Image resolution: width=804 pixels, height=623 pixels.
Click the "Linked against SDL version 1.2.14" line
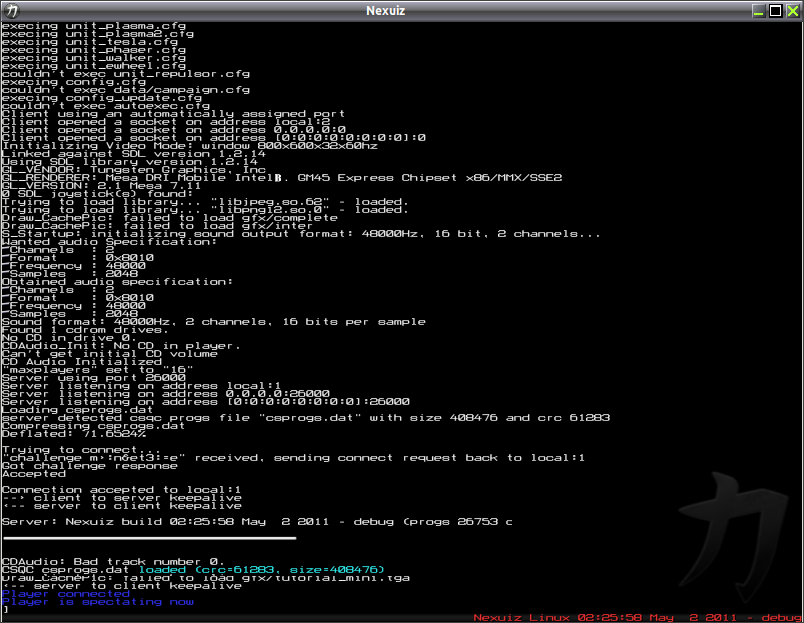(134, 154)
